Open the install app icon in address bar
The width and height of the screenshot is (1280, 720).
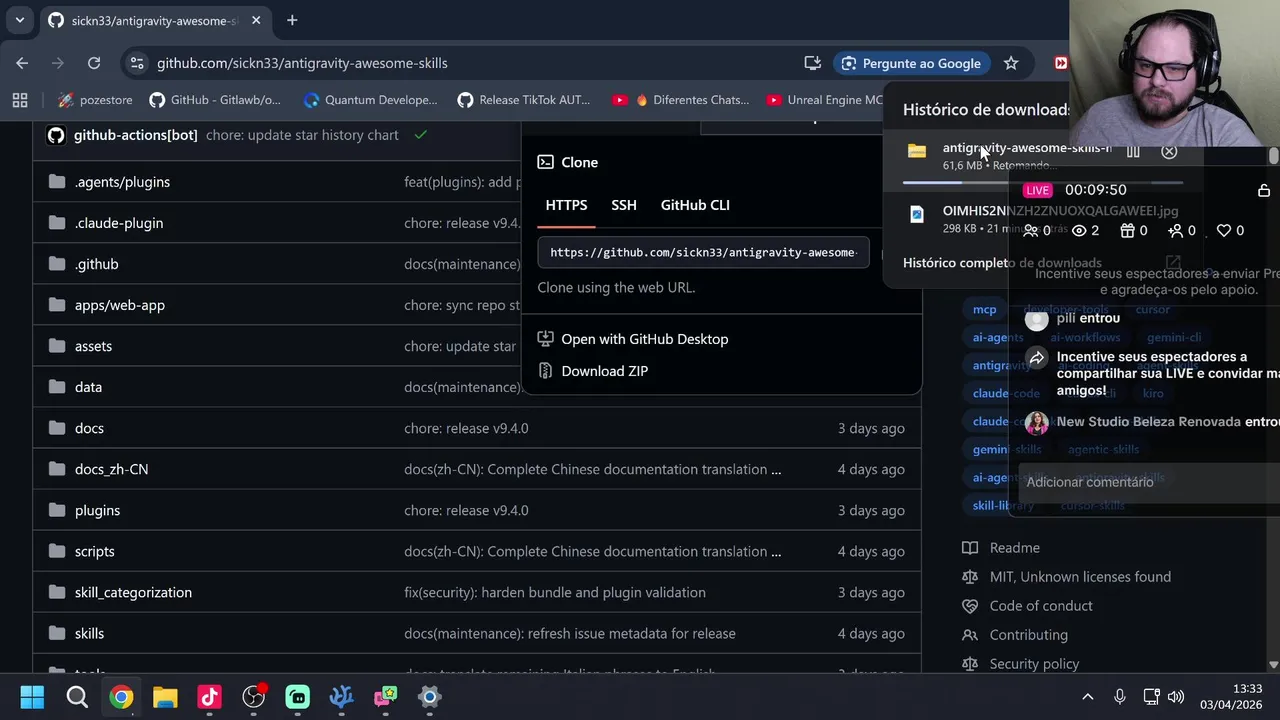813,63
